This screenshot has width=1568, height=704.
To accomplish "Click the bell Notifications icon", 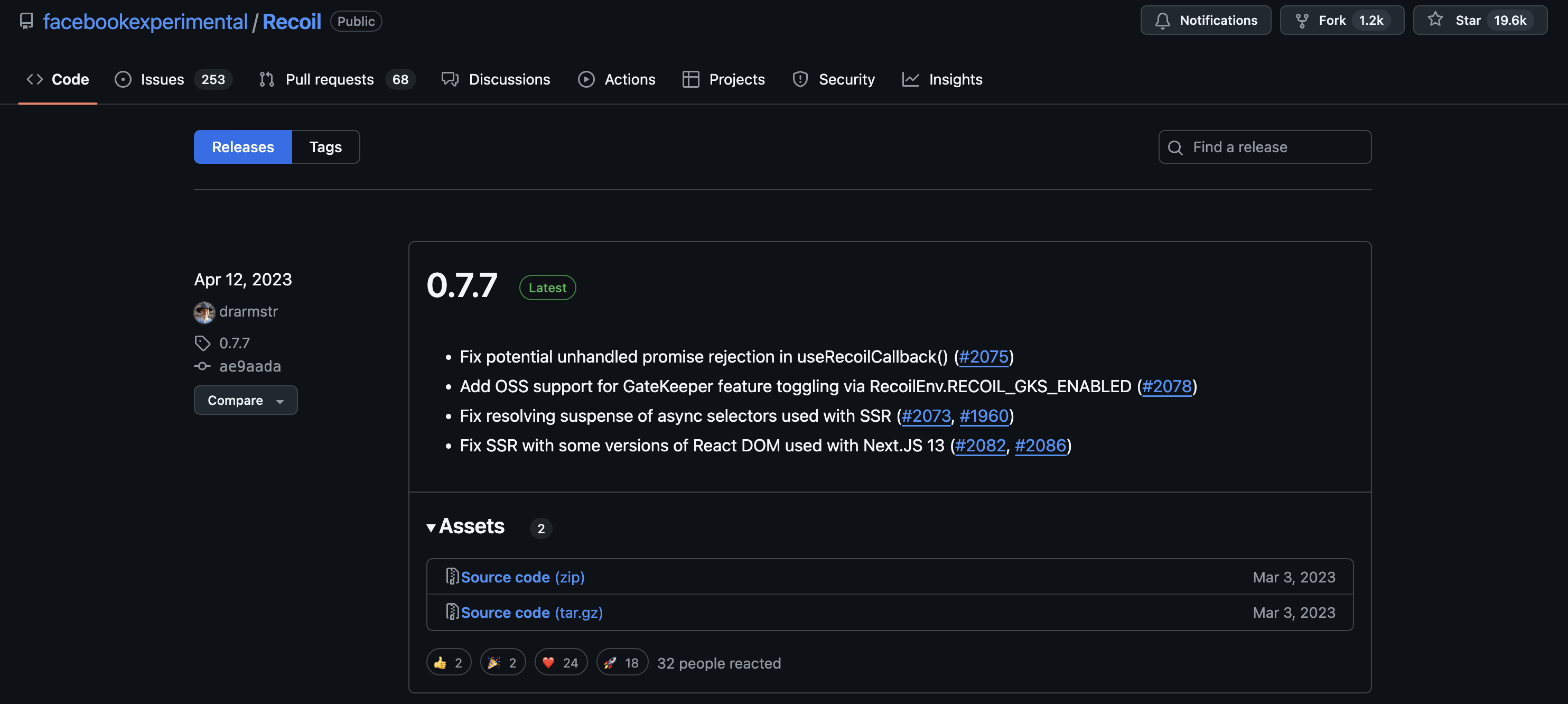I will point(1162,21).
